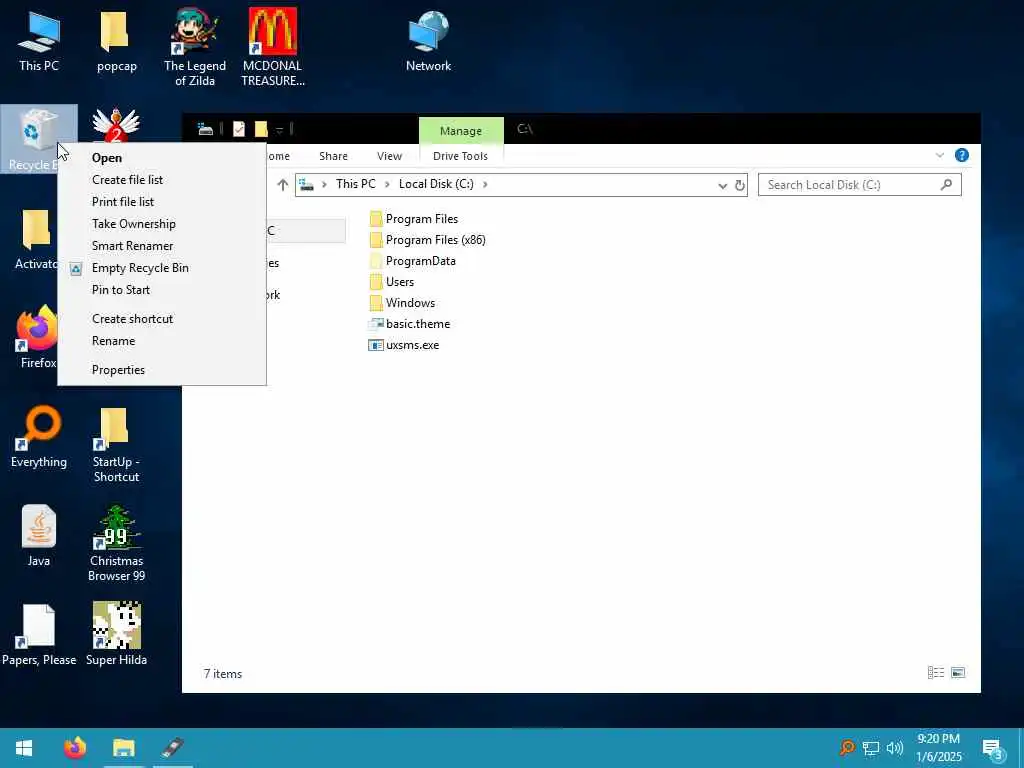Open the Everything tray icon
Viewport: 1024px width, 768px height.
pyautogui.click(x=847, y=748)
